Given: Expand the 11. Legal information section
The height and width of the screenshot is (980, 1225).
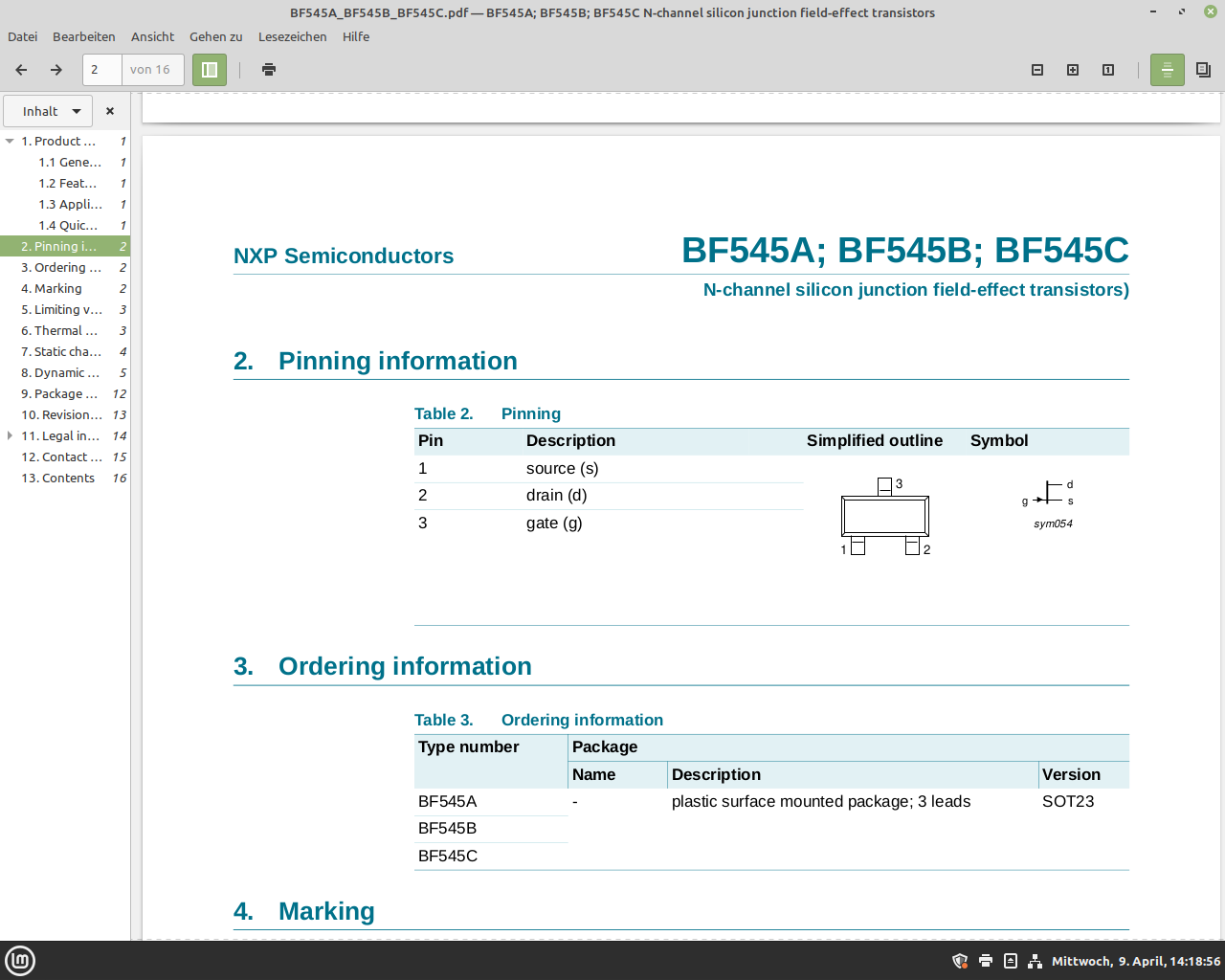Looking at the screenshot, I should (x=10, y=436).
